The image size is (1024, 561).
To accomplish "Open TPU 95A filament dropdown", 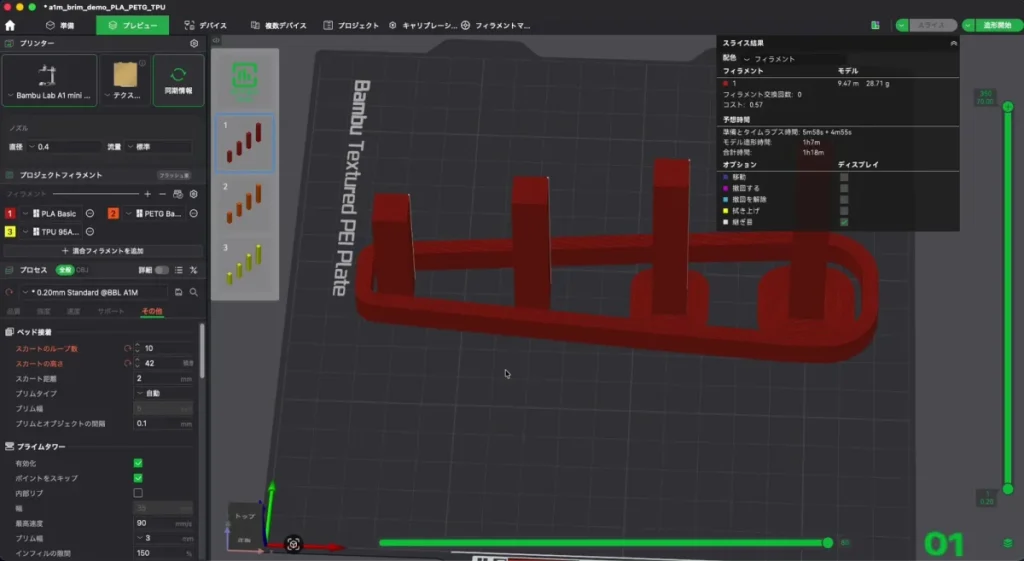I will point(52,232).
